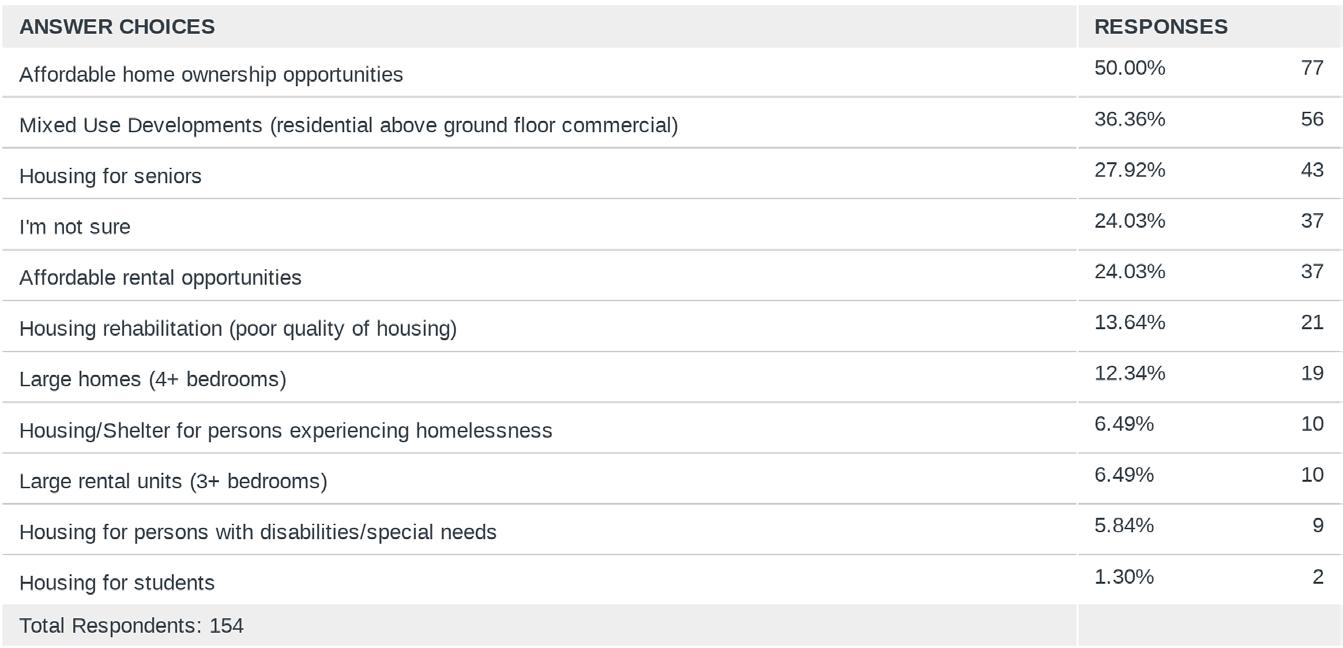Select Affordable home ownership opportunities row
Viewport: 1343px width, 648px height.
211,75
